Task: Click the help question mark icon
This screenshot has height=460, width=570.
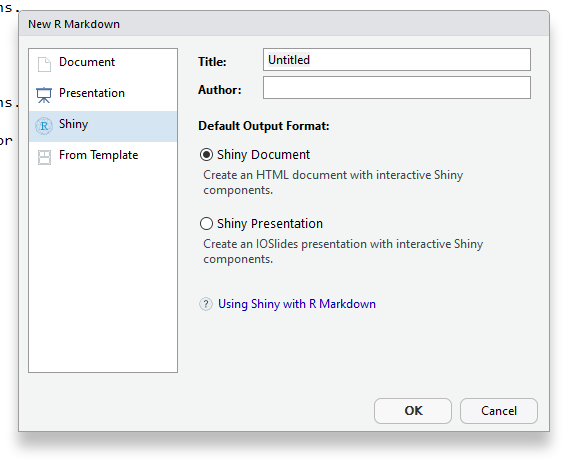Action: point(206,304)
